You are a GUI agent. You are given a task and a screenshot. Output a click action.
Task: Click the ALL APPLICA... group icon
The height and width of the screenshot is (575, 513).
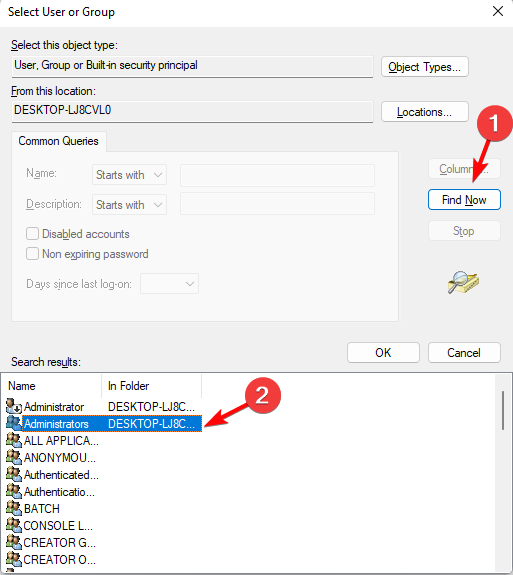tap(14, 440)
